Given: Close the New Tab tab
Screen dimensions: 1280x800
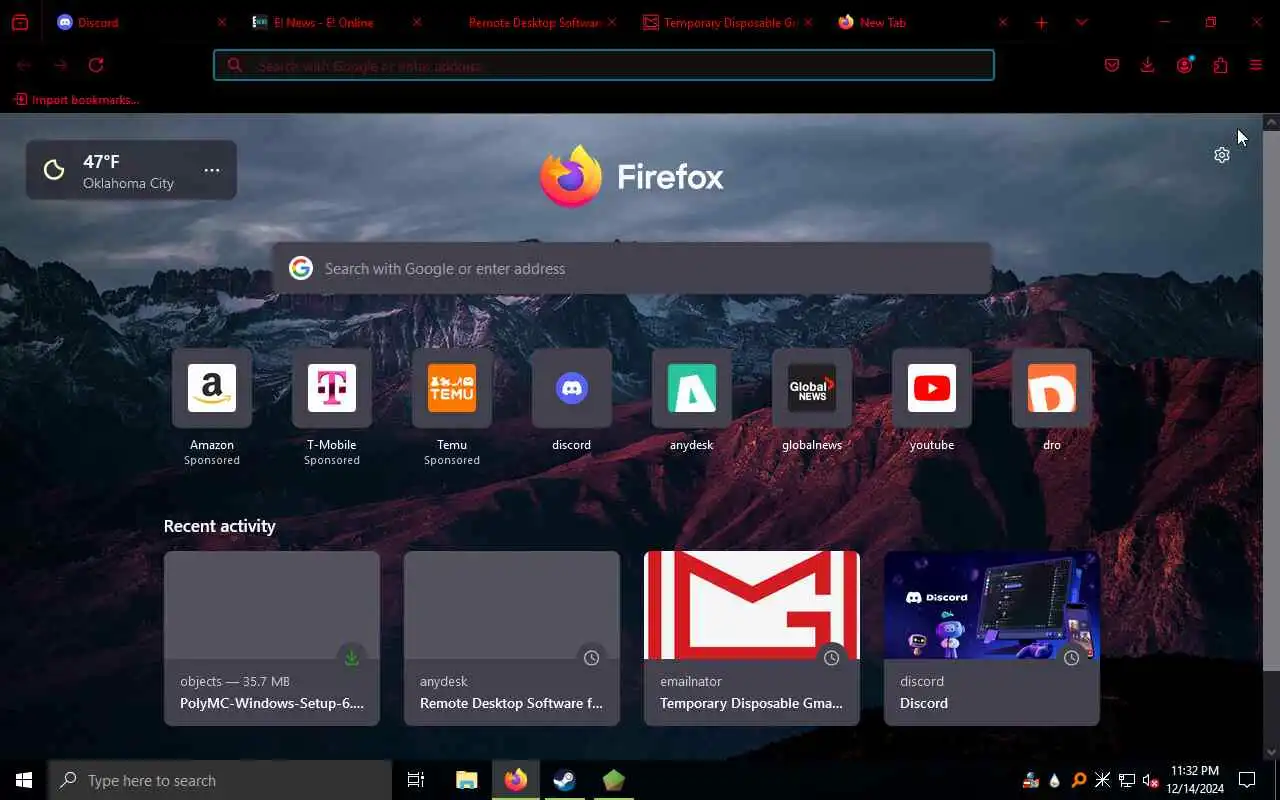Looking at the screenshot, I should click(1003, 22).
